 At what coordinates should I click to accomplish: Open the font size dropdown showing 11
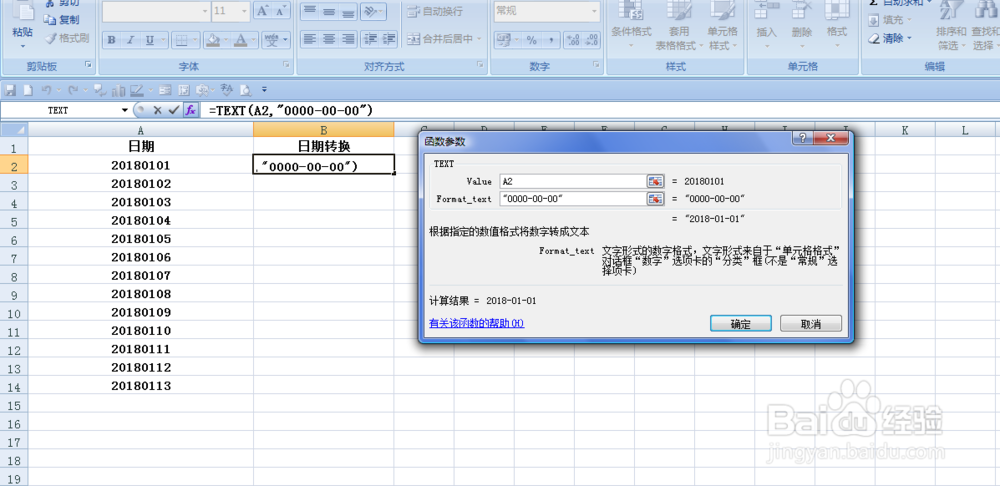246,11
